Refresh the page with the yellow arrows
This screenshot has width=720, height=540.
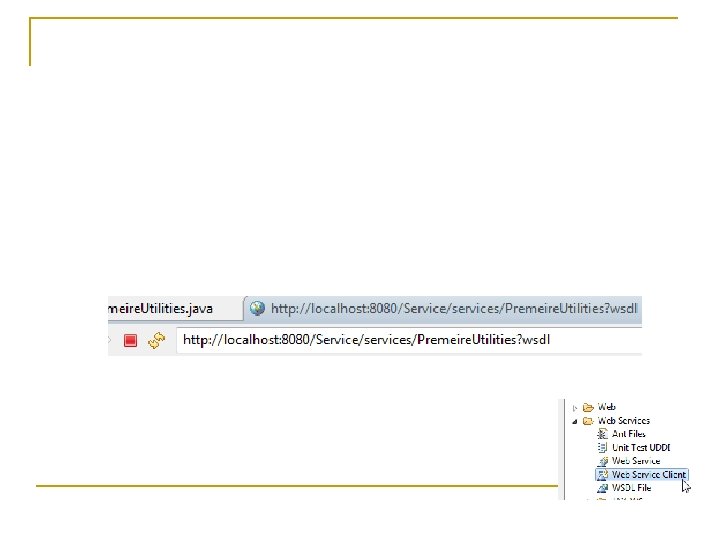click(x=157, y=340)
